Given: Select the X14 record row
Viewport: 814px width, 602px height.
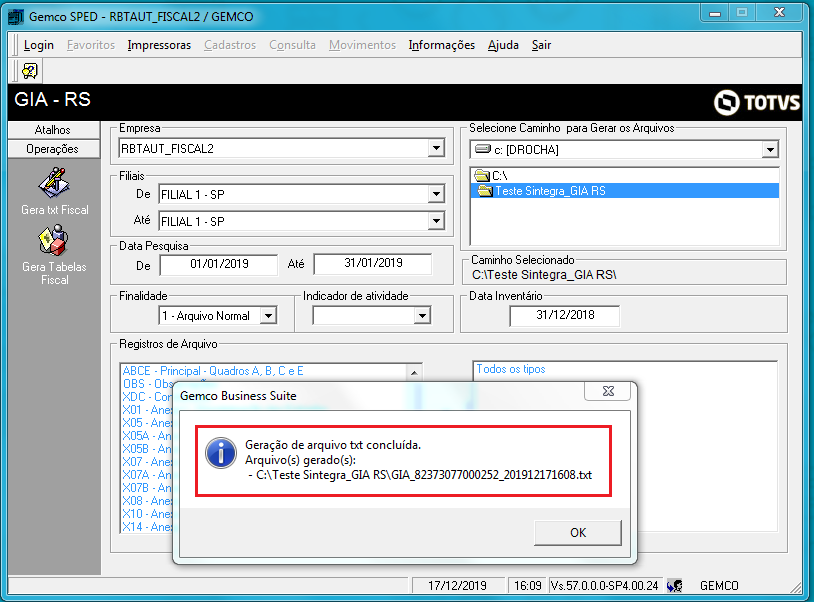Looking at the screenshot, I should click(x=147, y=527).
